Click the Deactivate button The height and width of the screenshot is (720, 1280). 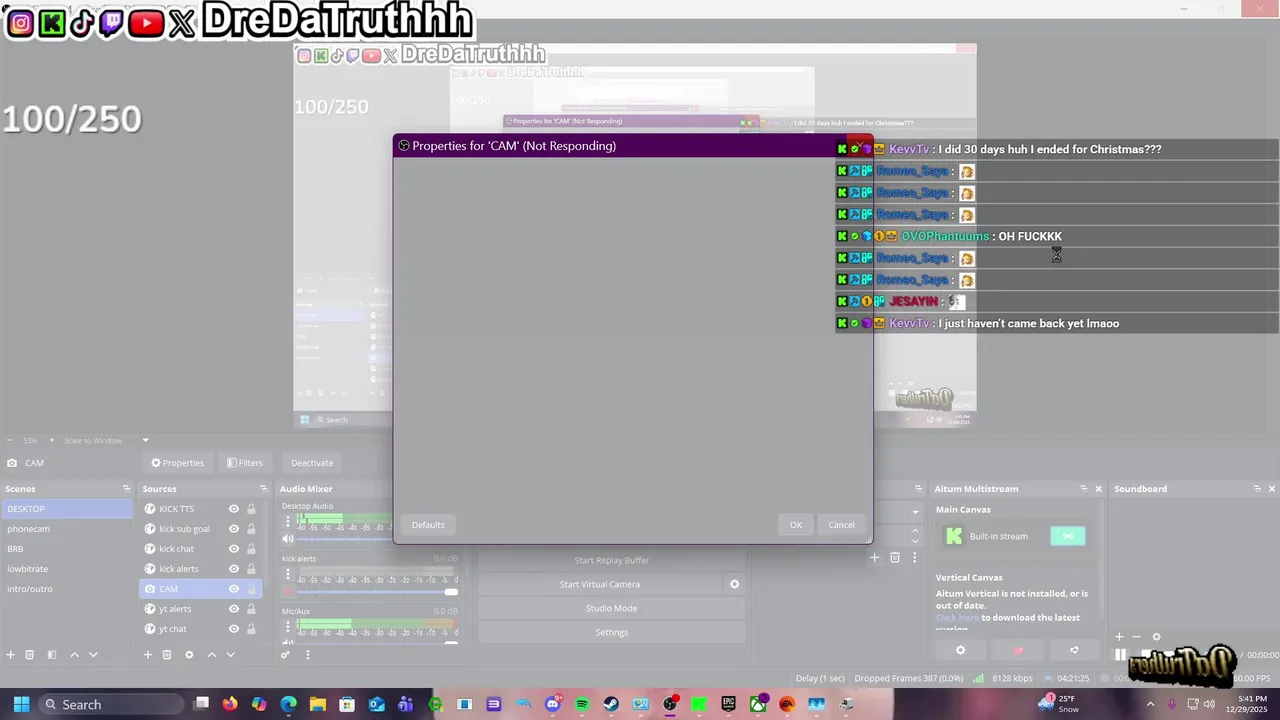312,463
